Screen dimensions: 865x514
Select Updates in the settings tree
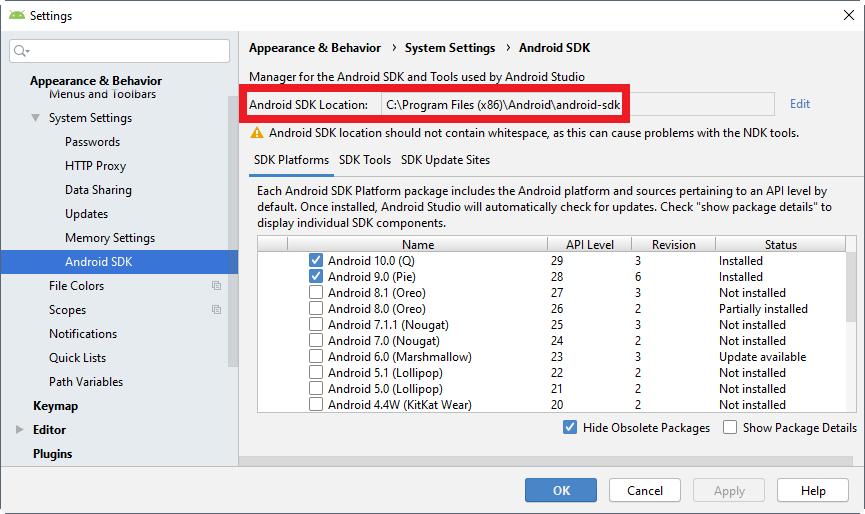pyautogui.click(x=86, y=213)
